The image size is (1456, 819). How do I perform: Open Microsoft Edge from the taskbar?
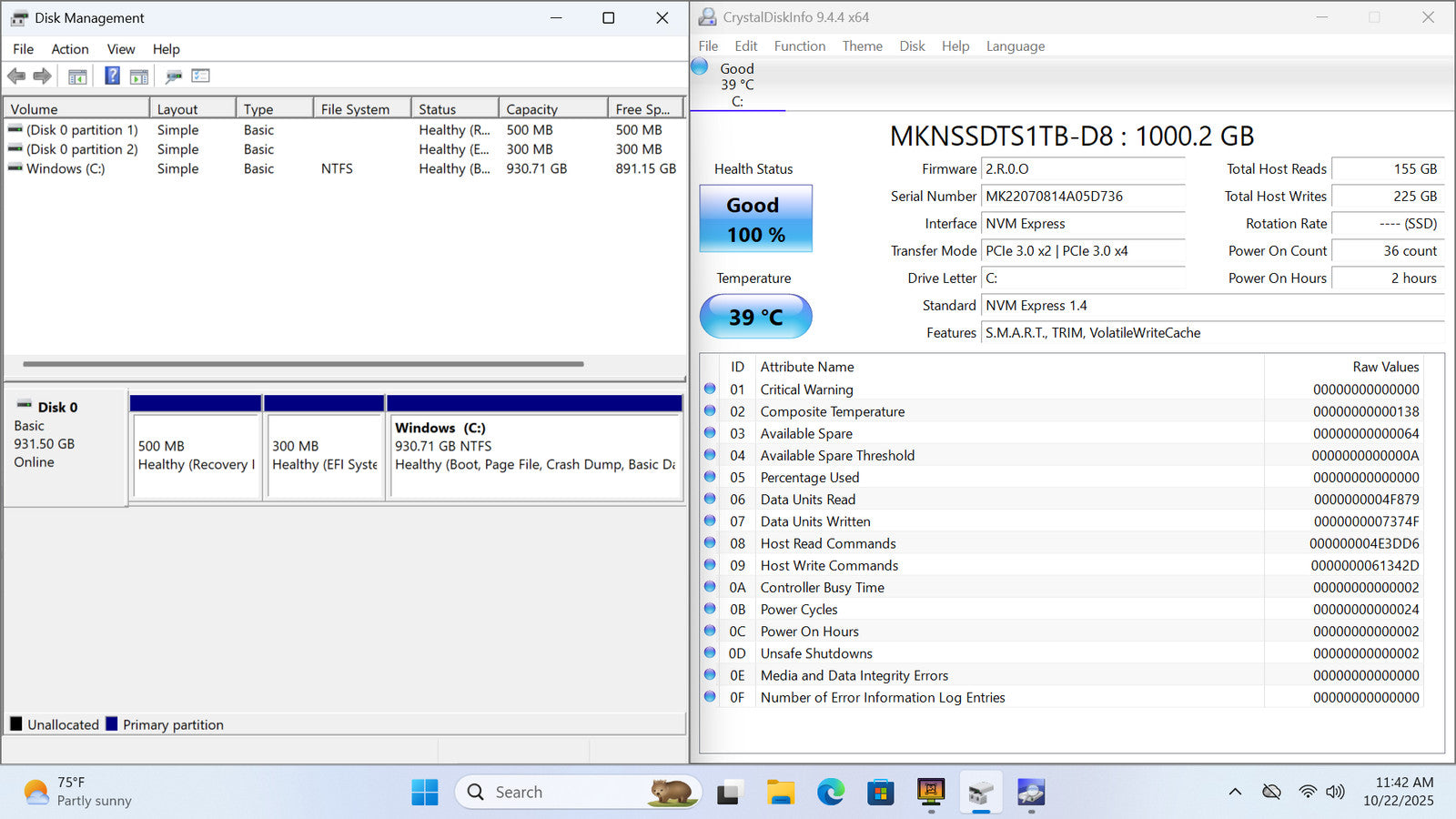point(830,793)
